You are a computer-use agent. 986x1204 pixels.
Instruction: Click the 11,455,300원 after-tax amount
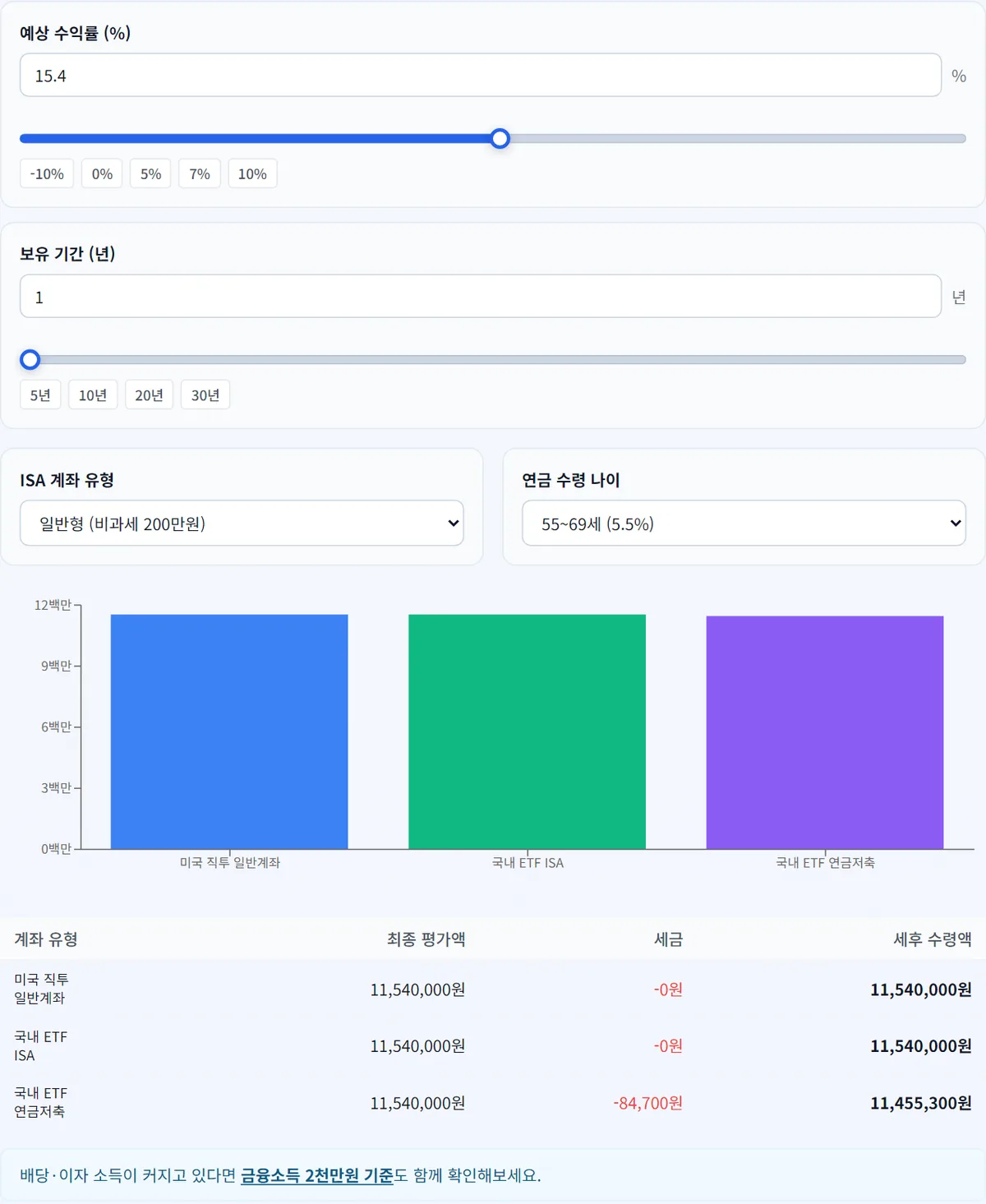921,1103
